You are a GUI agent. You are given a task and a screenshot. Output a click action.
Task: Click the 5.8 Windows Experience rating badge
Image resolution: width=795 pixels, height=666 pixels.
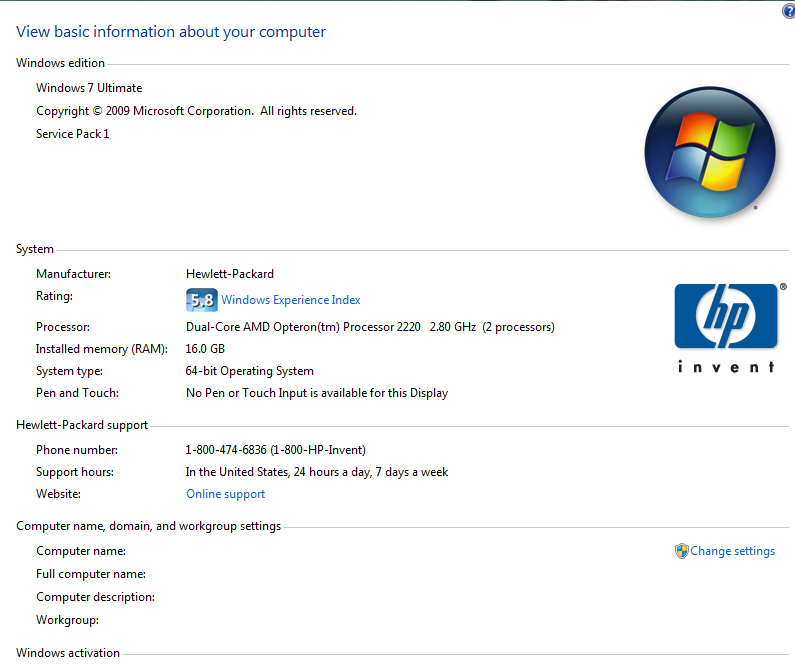click(x=202, y=300)
